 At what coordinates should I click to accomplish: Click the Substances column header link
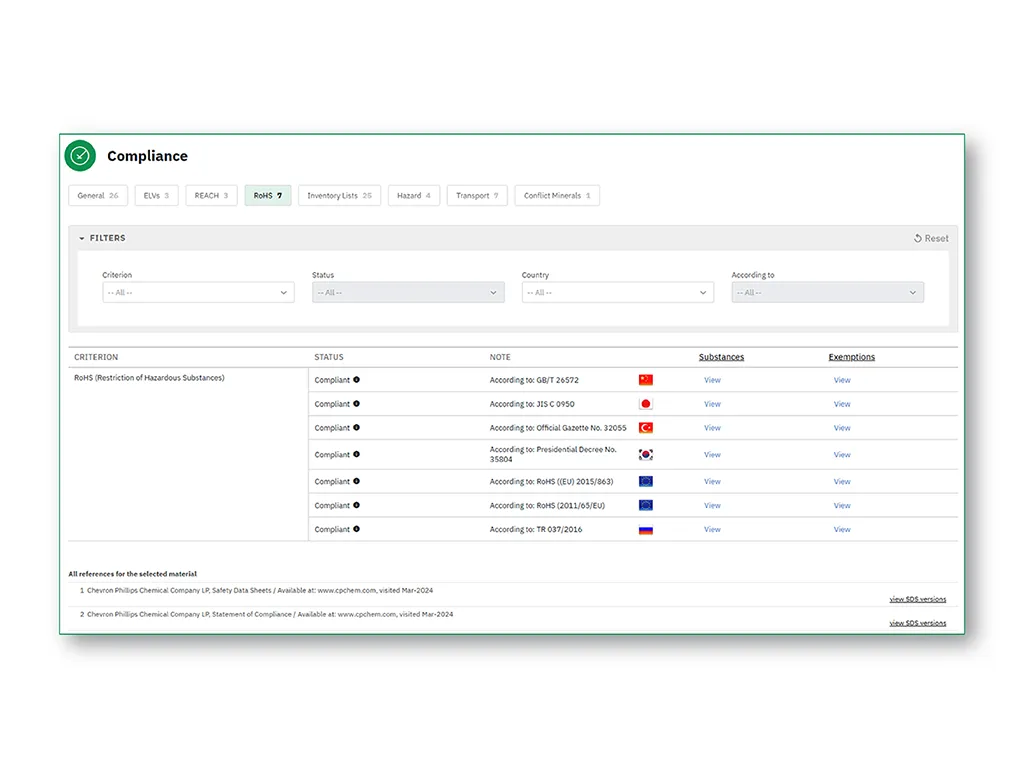pyautogui.click(x=722, y=357)
